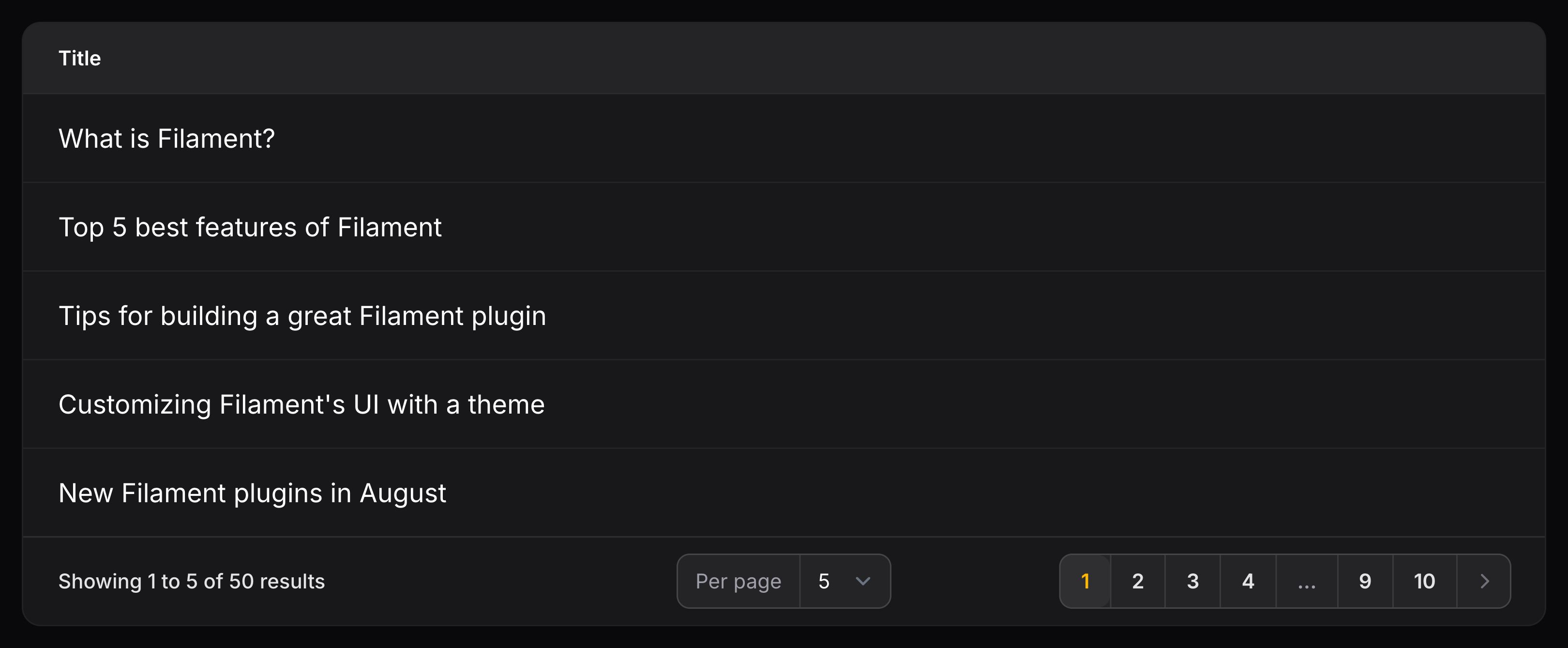Expand the Per page dropdown chevron
The image size is (1568, 648).
[x=862, y=581]
